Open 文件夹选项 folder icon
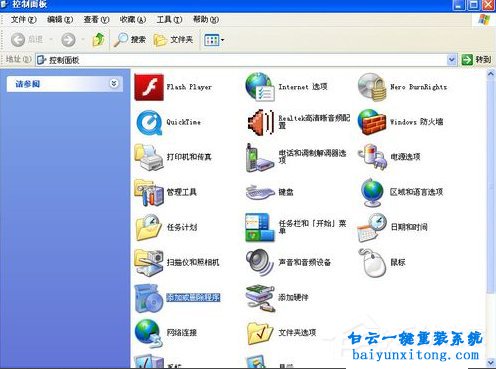Image resolution: width=496 pixels, height=369 pixels. (260, 333)
